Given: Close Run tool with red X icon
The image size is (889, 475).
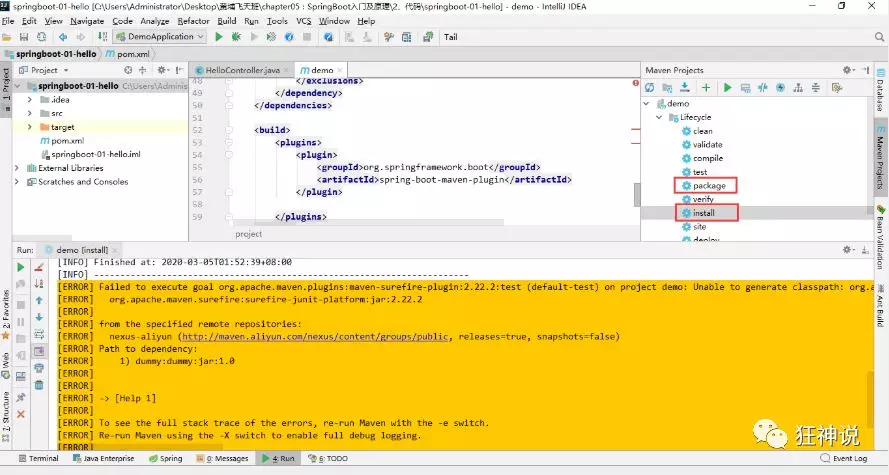Looking at the screenshot, I should pos(21,414).
